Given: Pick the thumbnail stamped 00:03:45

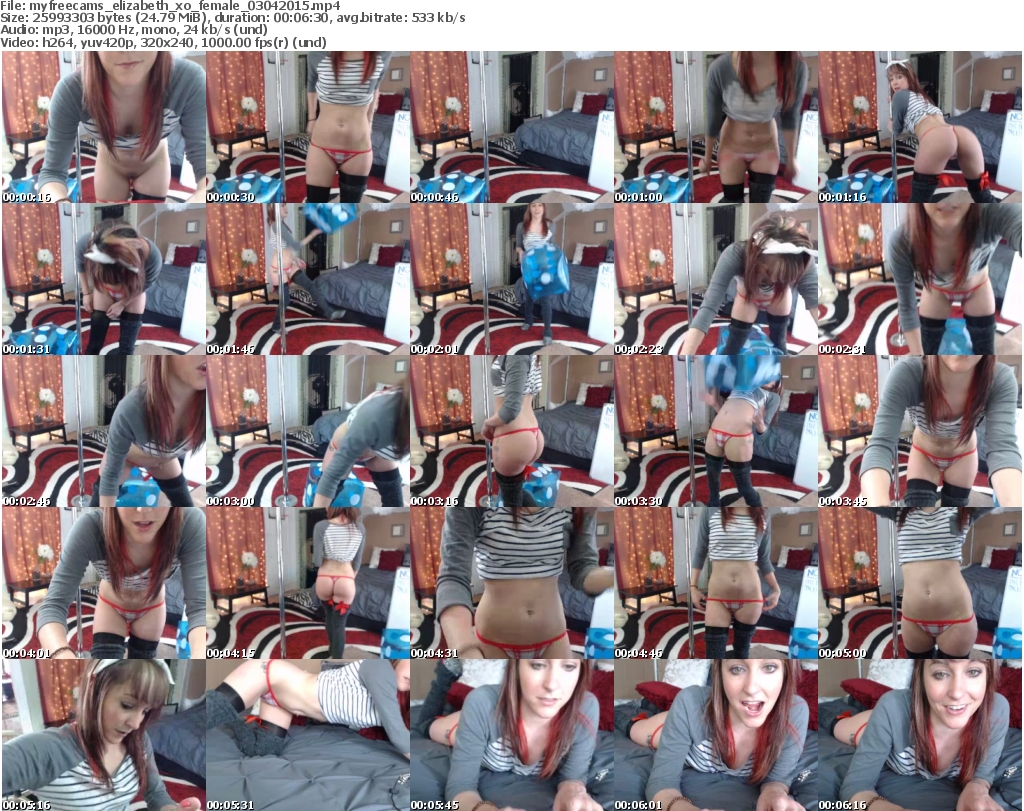Looking at the screenshot, I should 920,431.
